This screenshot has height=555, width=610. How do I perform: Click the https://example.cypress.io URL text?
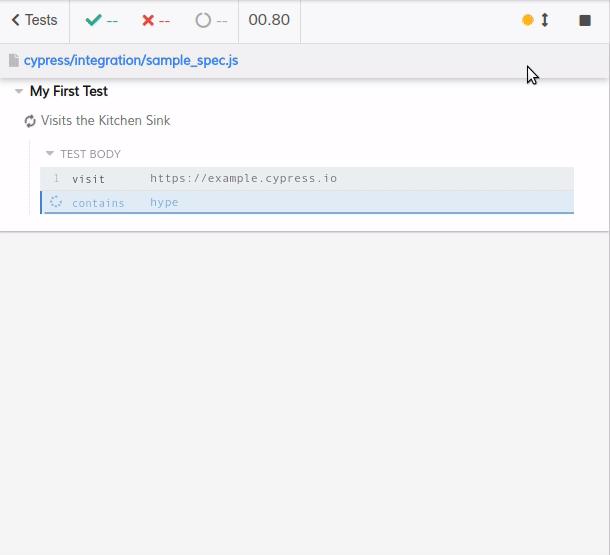click(x=243, y=179)
